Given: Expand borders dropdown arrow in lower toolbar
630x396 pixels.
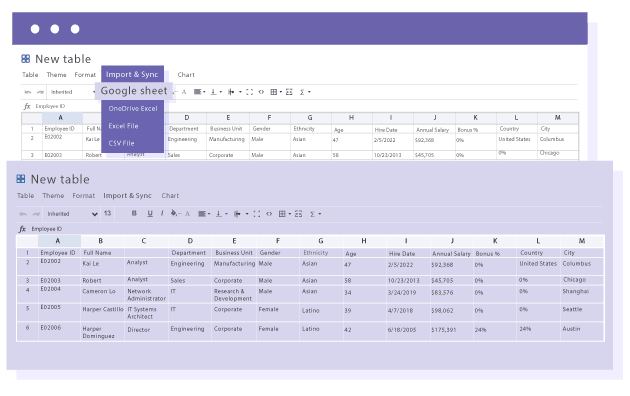Looking at the screenshot, I should (x=290, y=214).
